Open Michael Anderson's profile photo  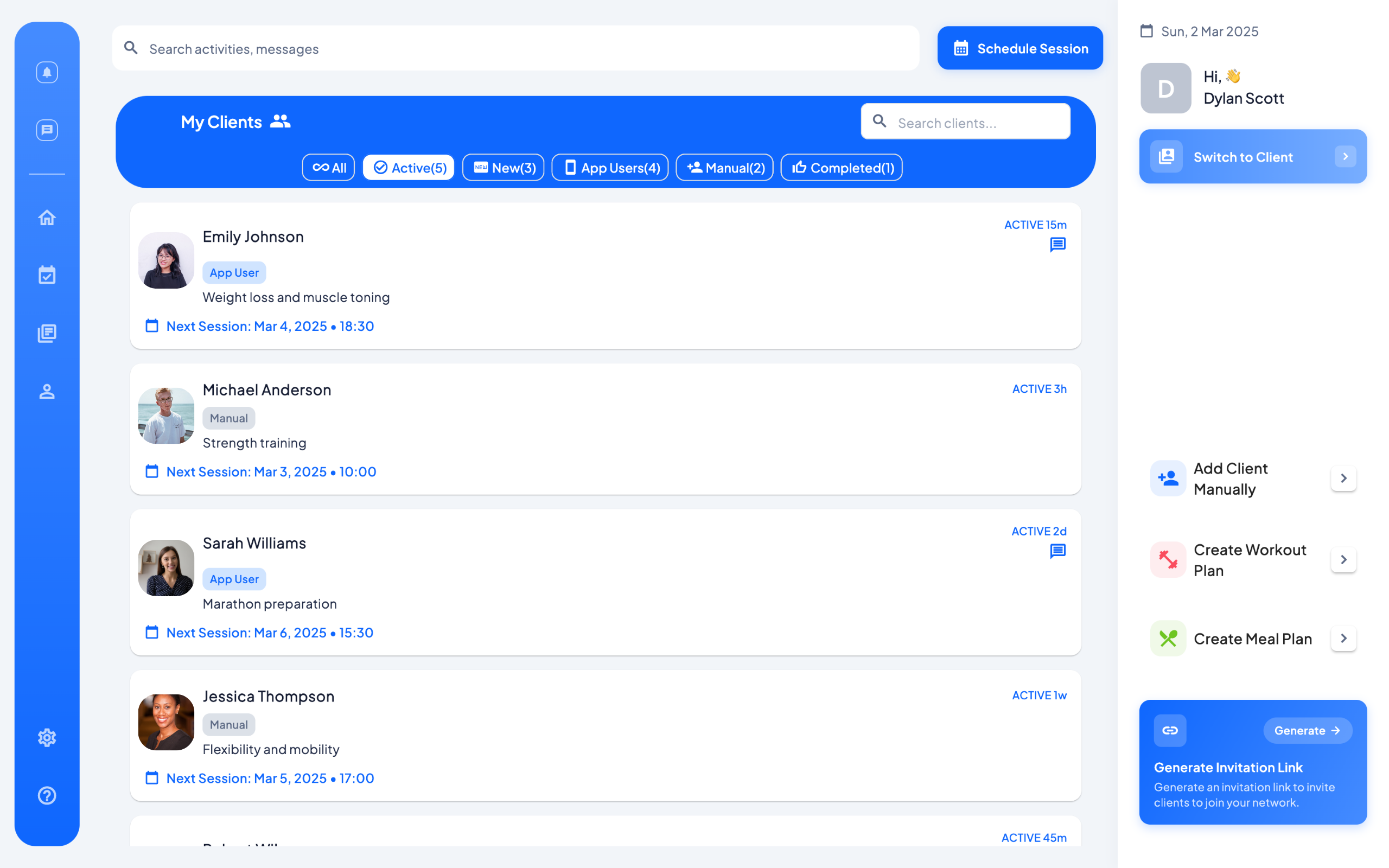pos(167,416)
